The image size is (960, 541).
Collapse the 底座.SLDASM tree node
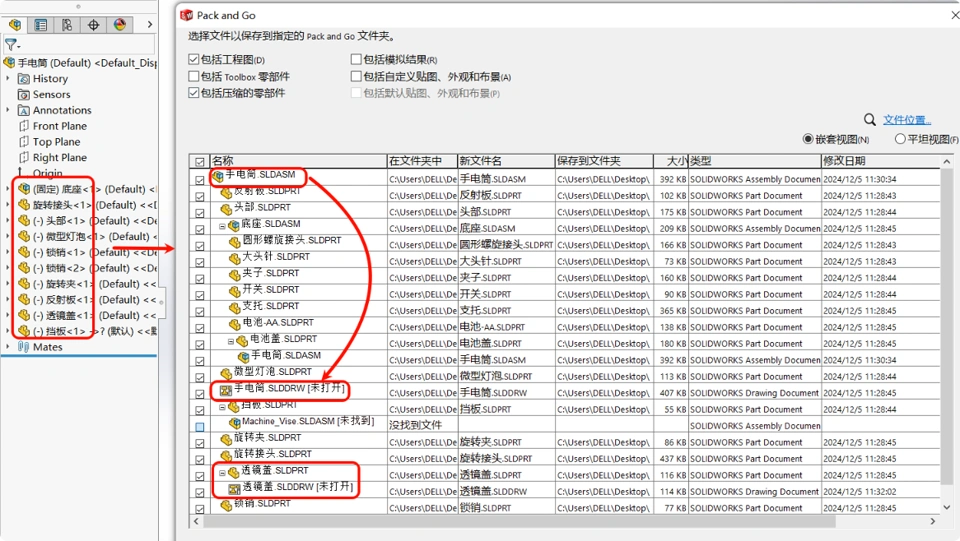pyautogui.click(x=222, y=226)
